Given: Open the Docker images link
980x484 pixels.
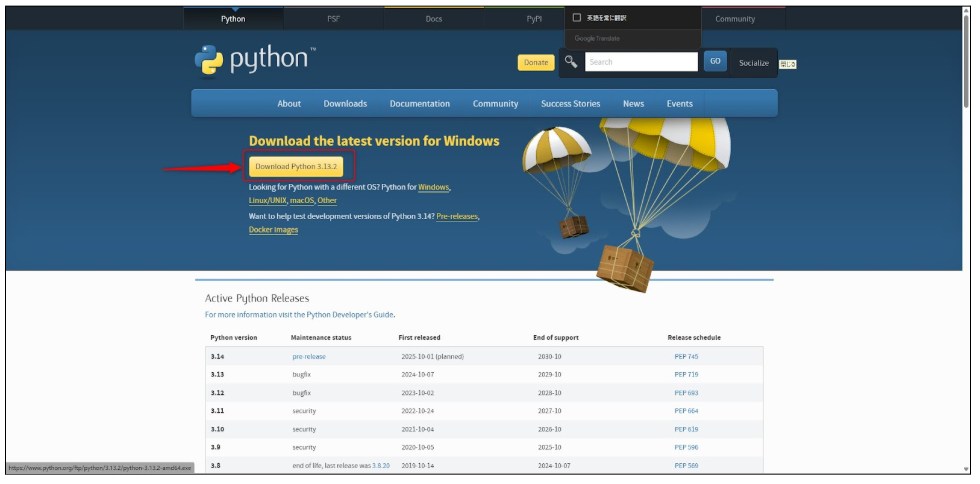Looking at the screenshot, I should click(273, 229).
